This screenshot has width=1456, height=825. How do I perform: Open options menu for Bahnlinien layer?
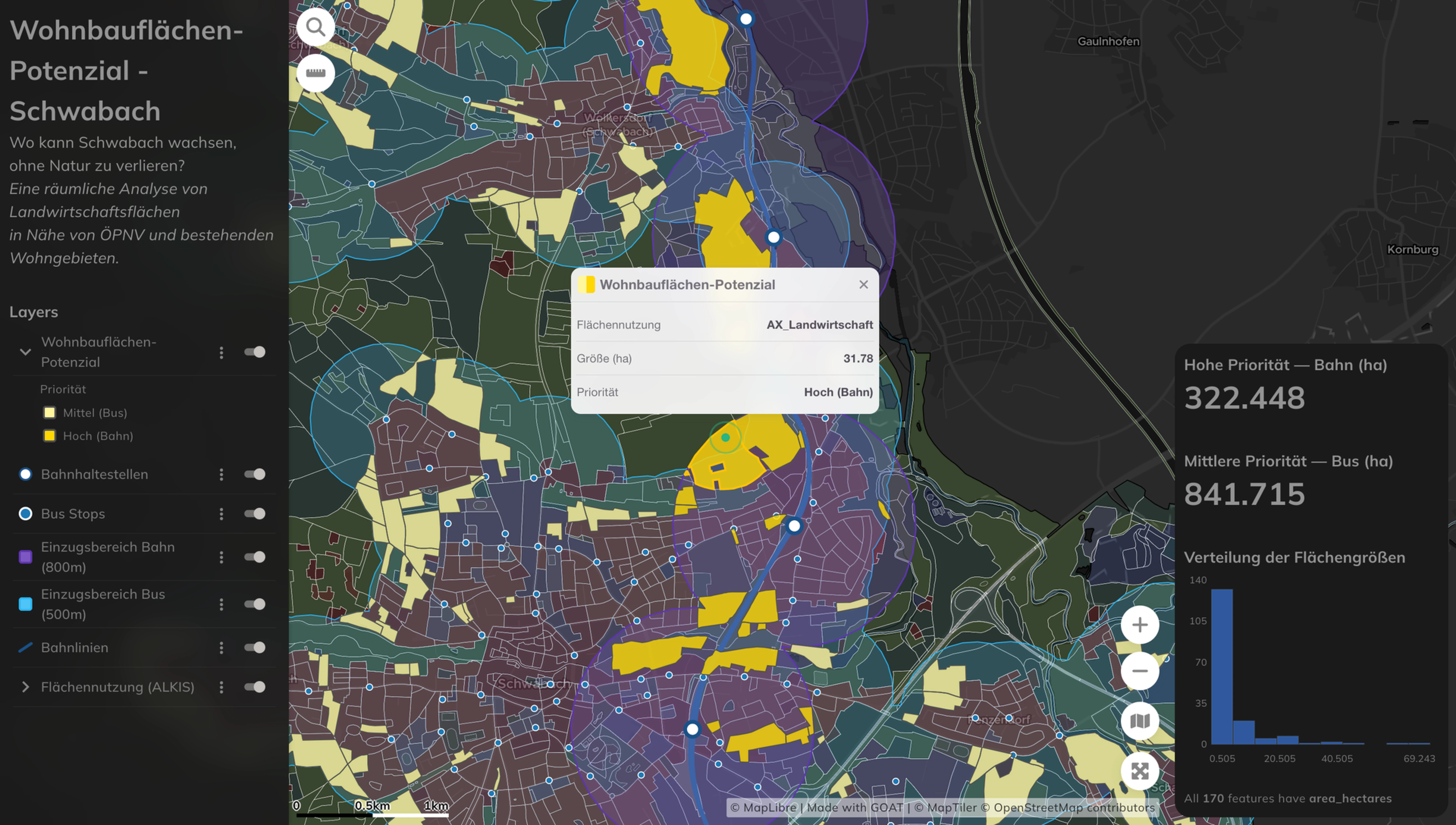(221, 648)
